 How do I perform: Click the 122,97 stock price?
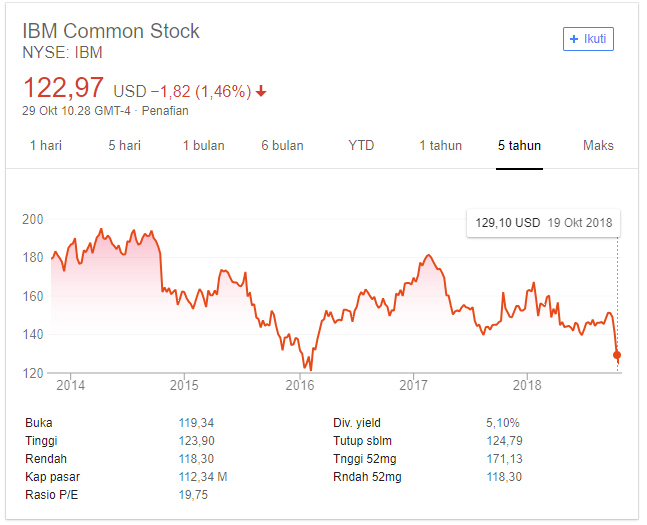(x=63, y=88)
